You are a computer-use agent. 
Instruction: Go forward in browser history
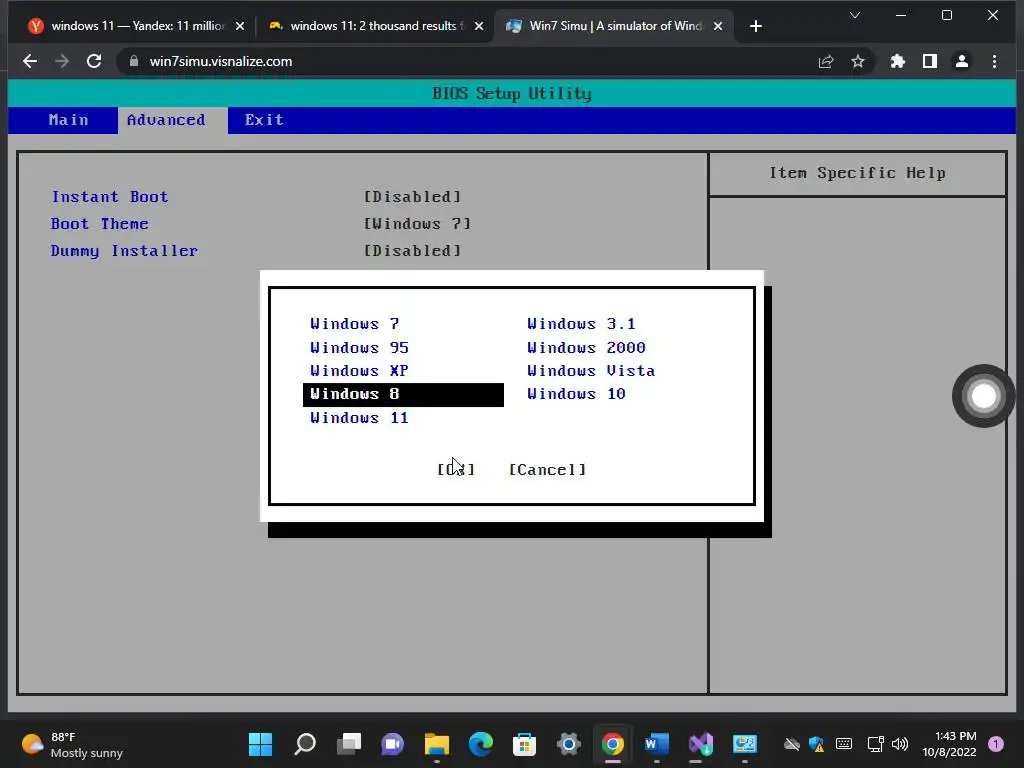pyautogui.click(x=62, y=61)
